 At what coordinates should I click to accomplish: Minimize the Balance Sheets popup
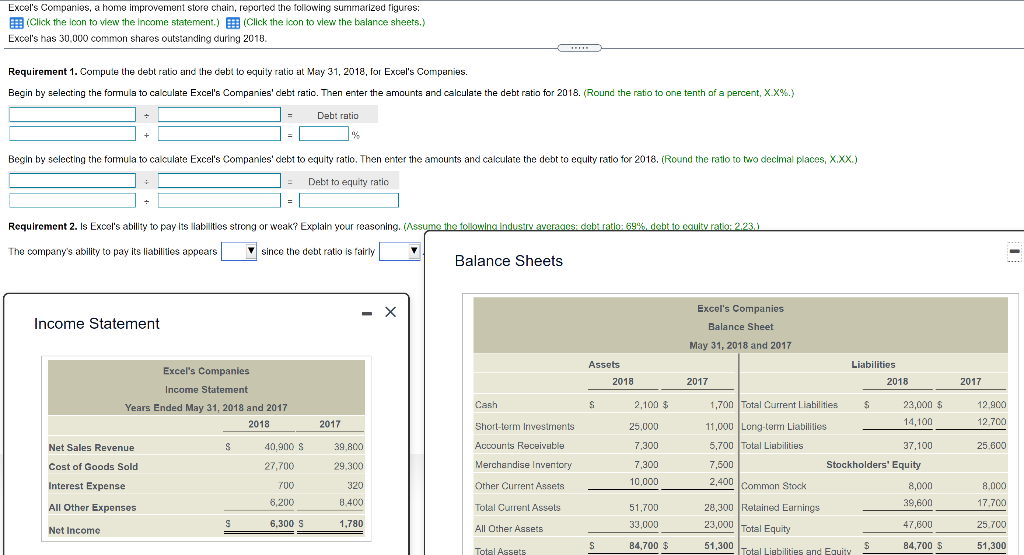click(1014, 251)
